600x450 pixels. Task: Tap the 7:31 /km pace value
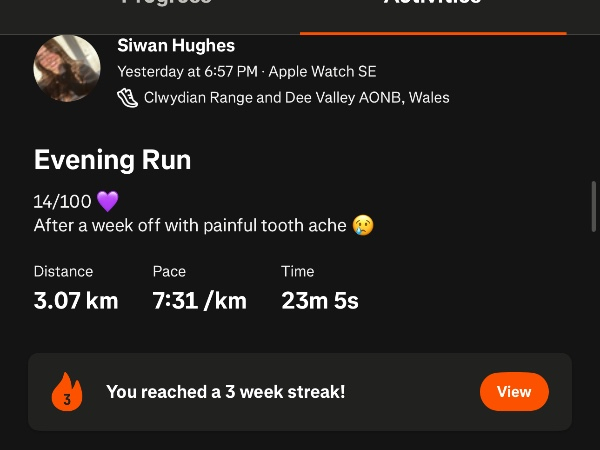199,300
